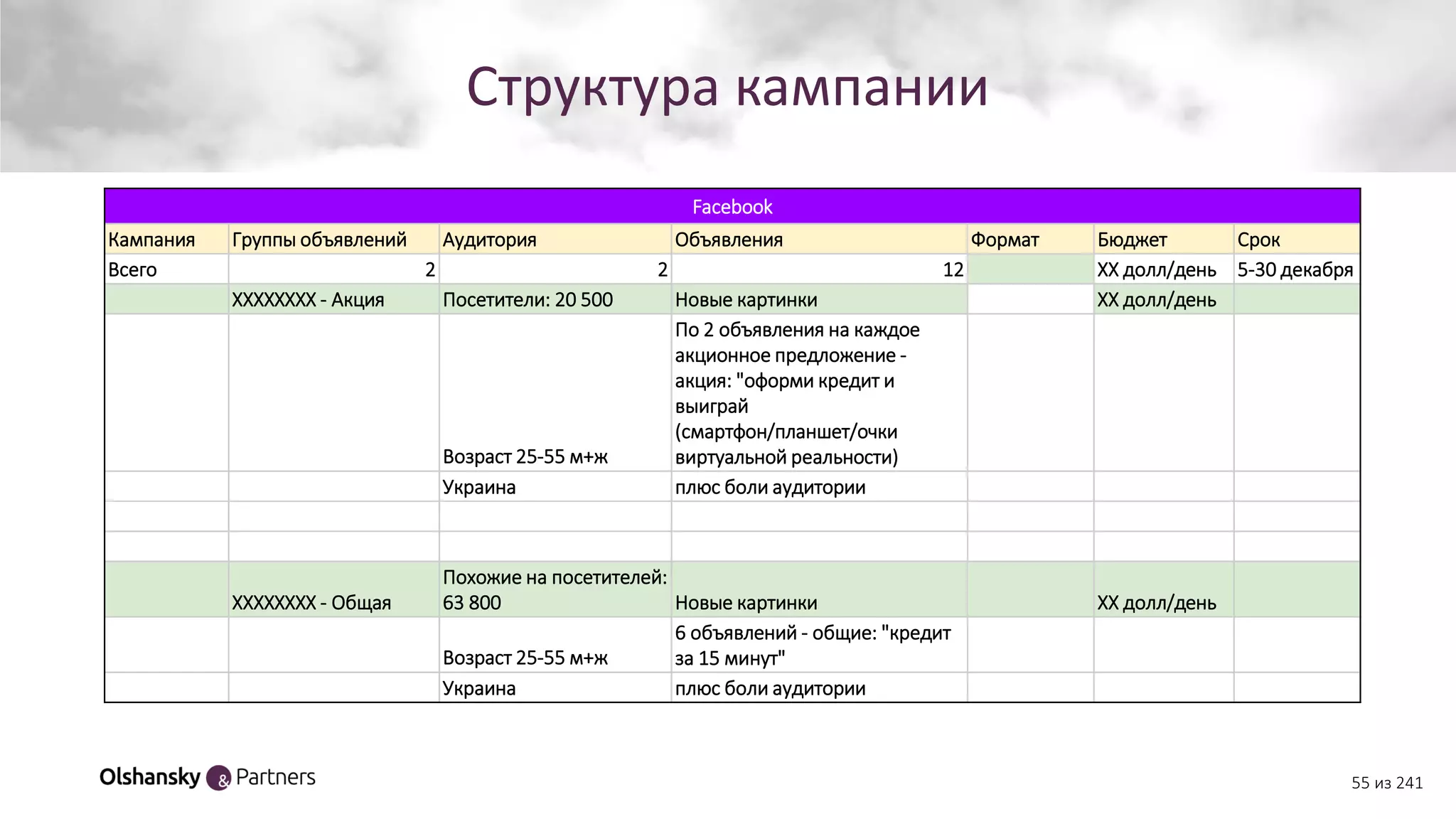Click the 'Всего' row label

166,269
